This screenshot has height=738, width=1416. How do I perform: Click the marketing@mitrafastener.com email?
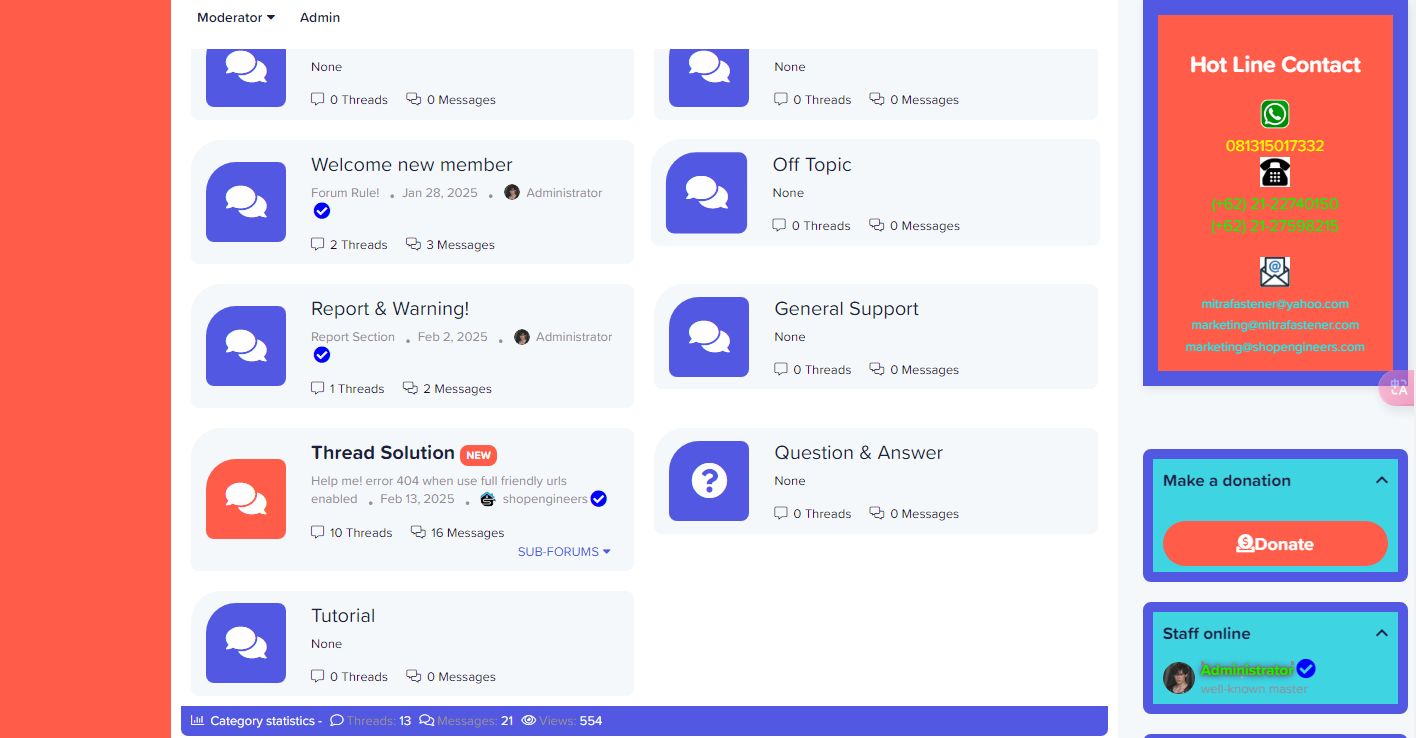click(x=1275, y=325)
